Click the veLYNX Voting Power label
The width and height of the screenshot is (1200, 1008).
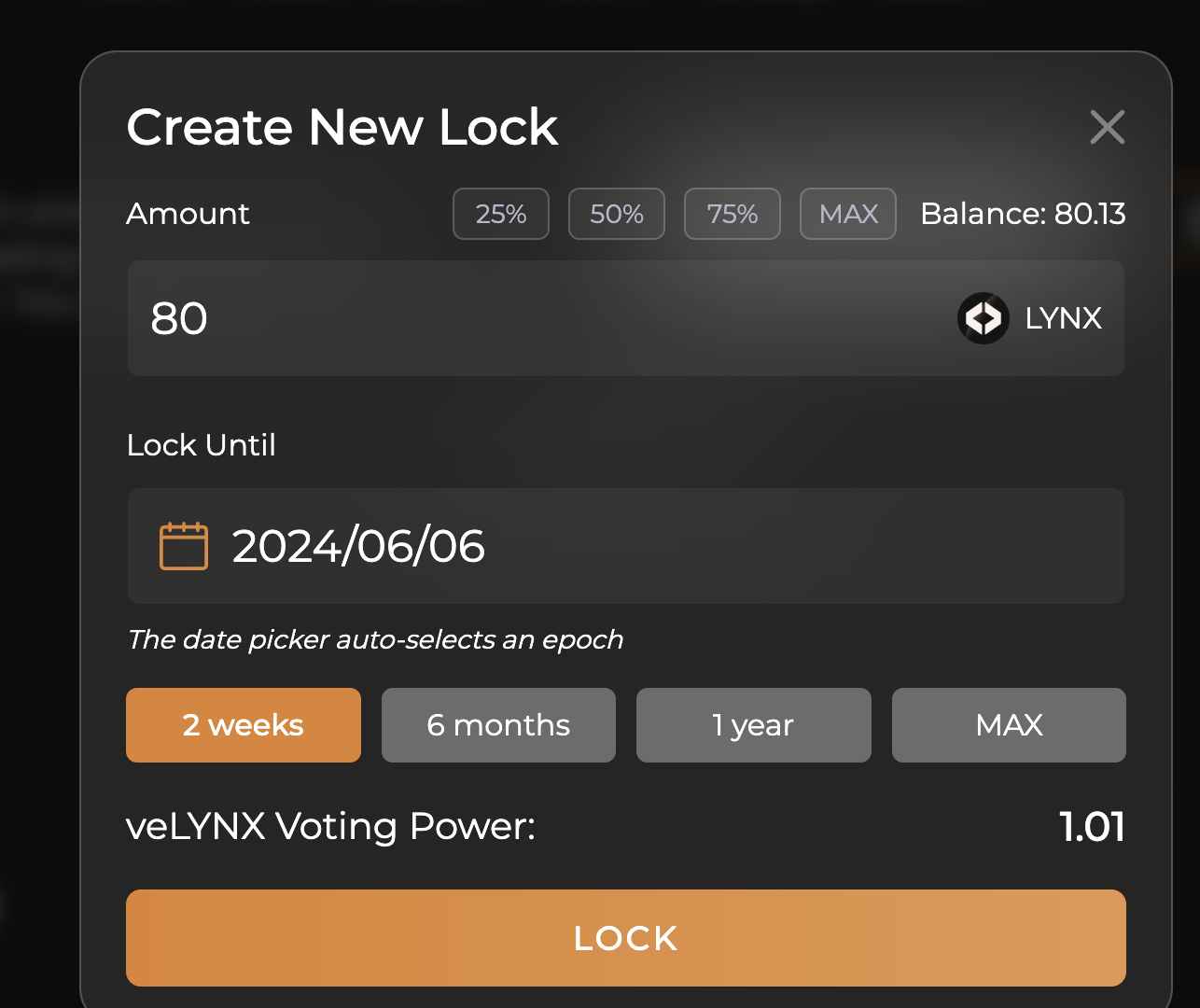(x=331, y=827)
